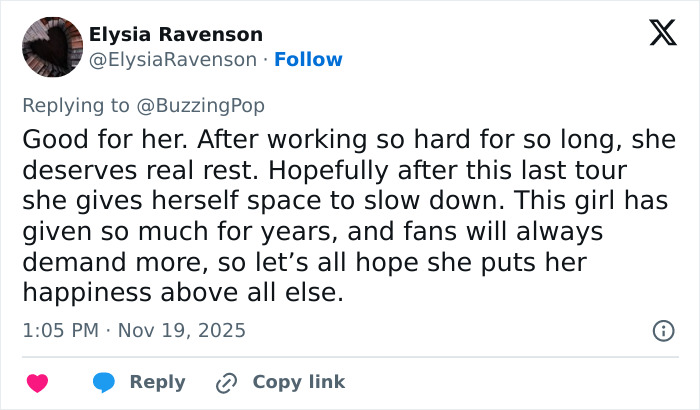Like the tweet with the heart icon

tap(37, 382)
